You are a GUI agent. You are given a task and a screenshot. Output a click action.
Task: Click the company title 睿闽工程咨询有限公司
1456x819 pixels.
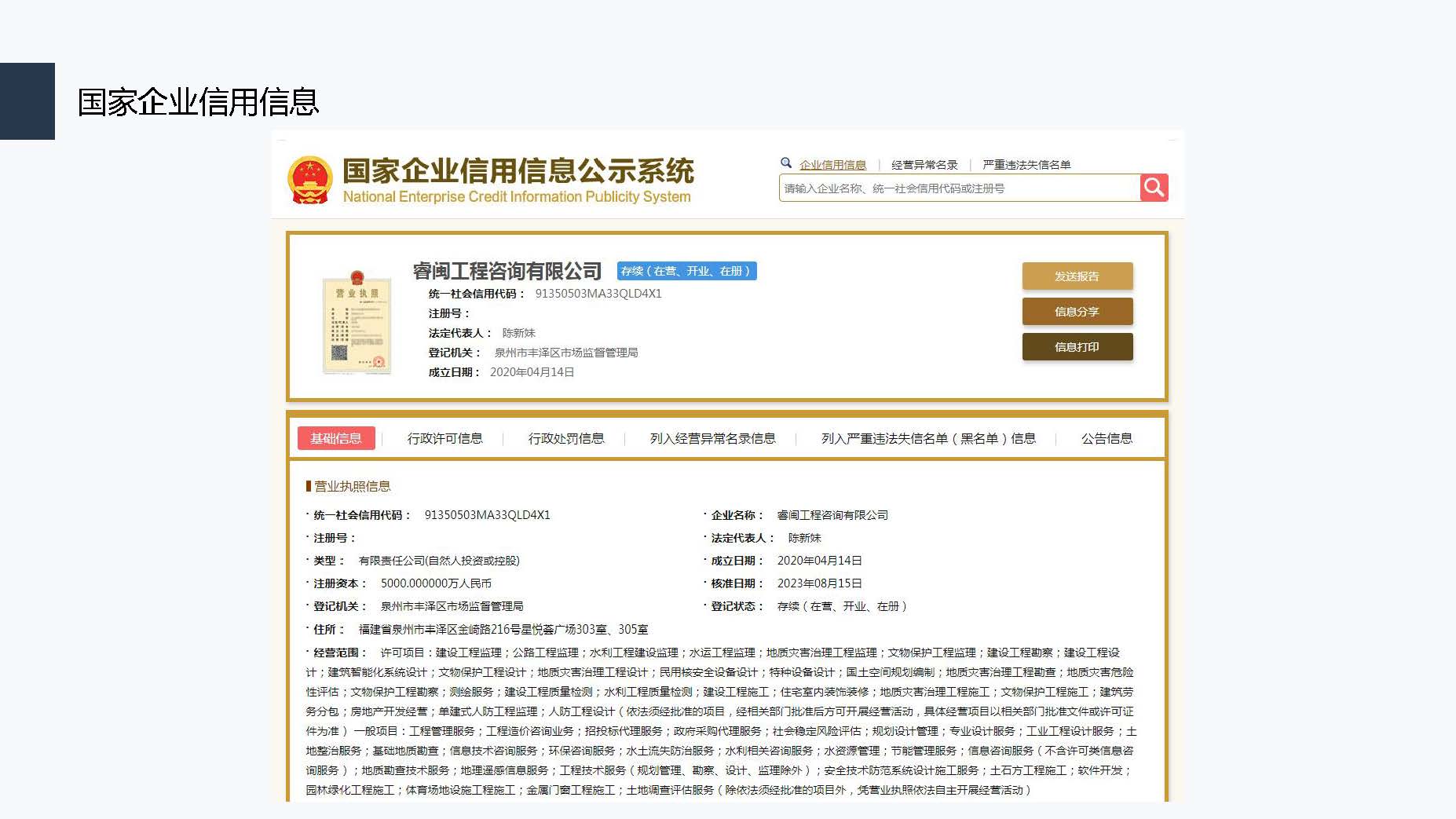tap(507, 271)
